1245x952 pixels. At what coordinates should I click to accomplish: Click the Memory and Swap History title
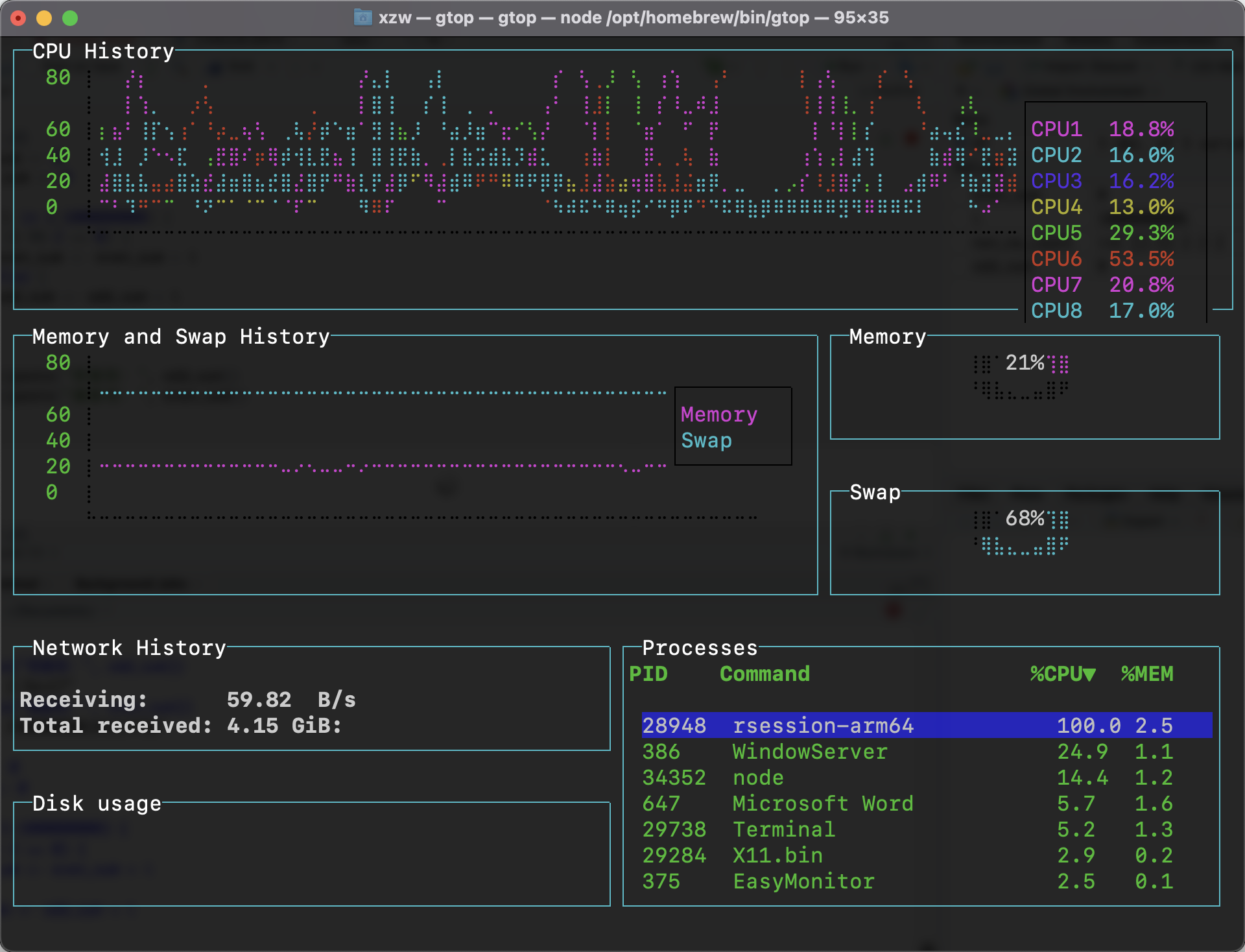click(181, 337)
